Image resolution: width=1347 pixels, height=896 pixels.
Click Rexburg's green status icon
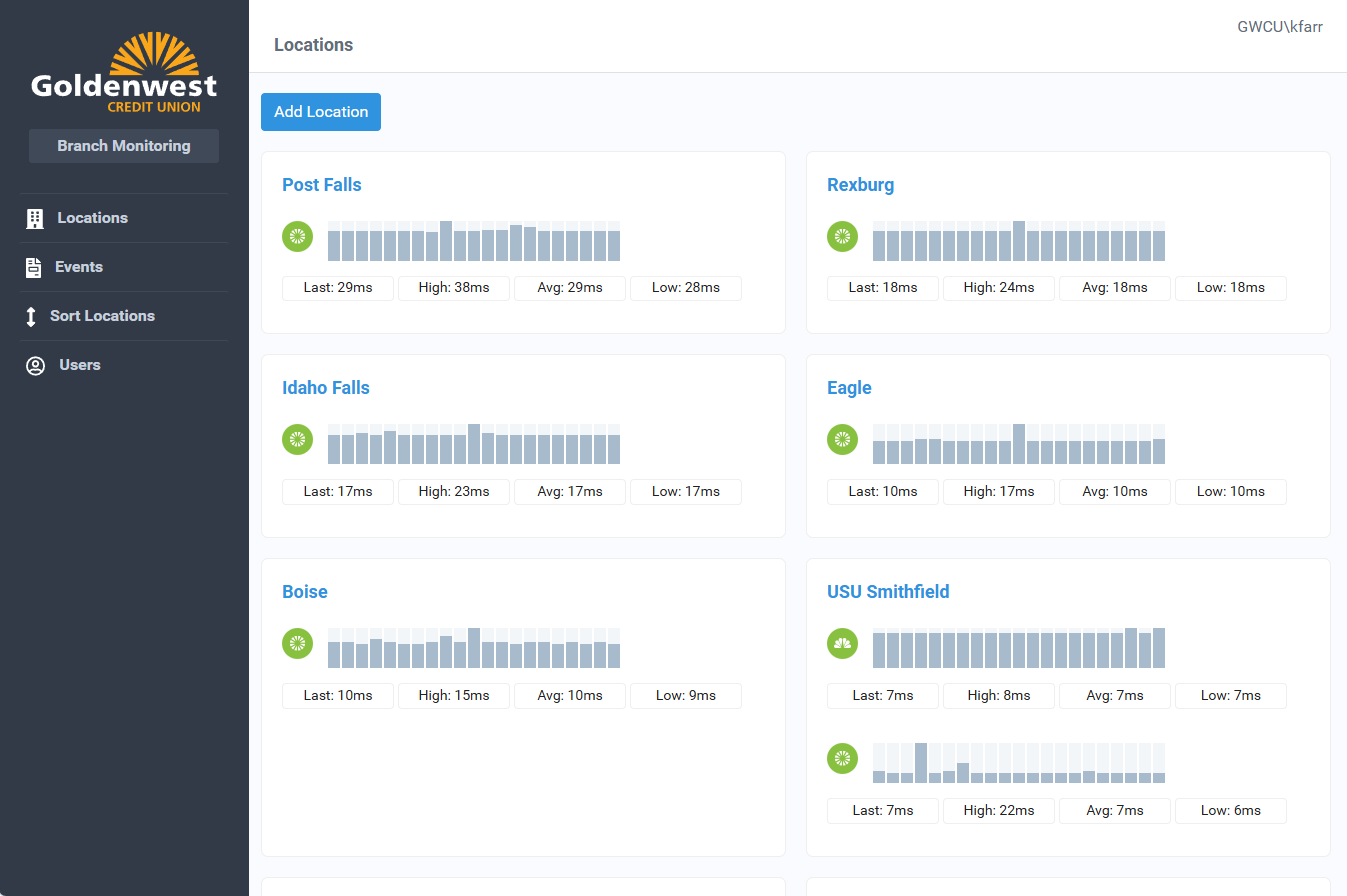(842, 236)
